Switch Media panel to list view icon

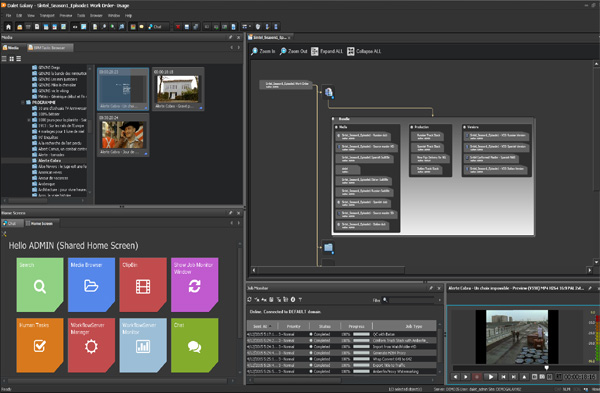[18, 59]
